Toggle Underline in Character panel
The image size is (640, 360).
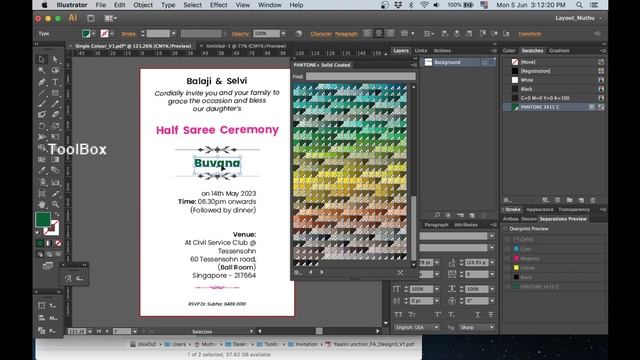pyautogui.click(x=478, y=314)
